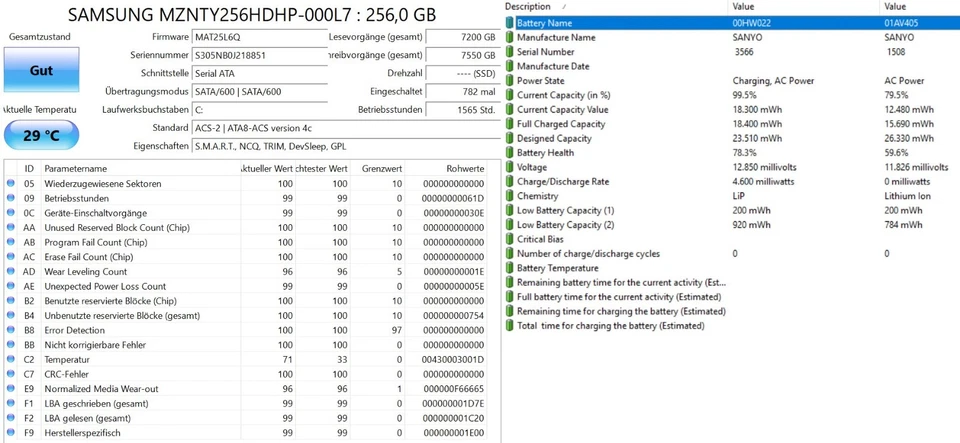Click the 12.850 millivolts voltage value
The height and width of the screenshot is (443, 960).
coord(764,167)
